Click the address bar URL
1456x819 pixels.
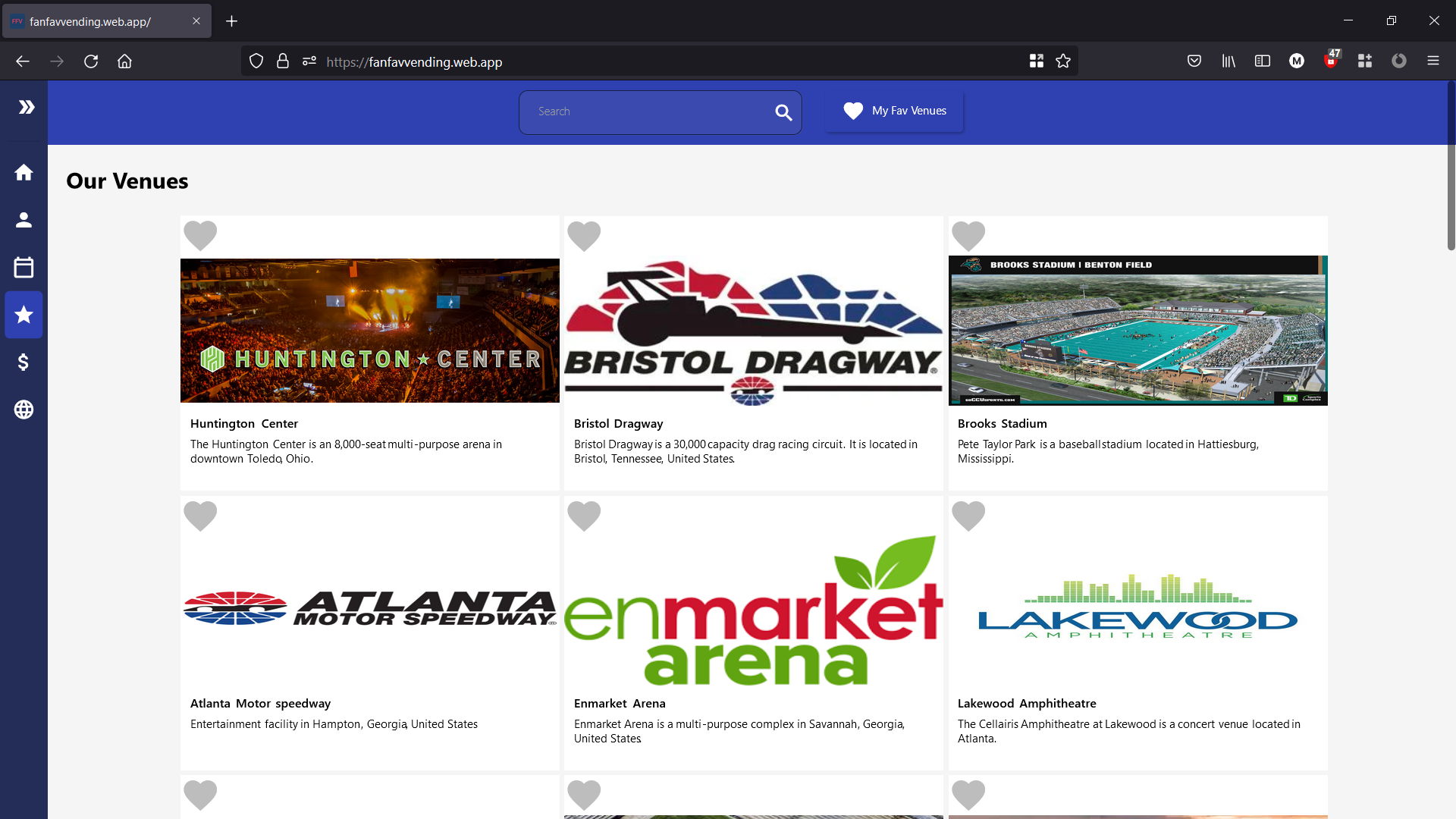(x=414, y=62)
